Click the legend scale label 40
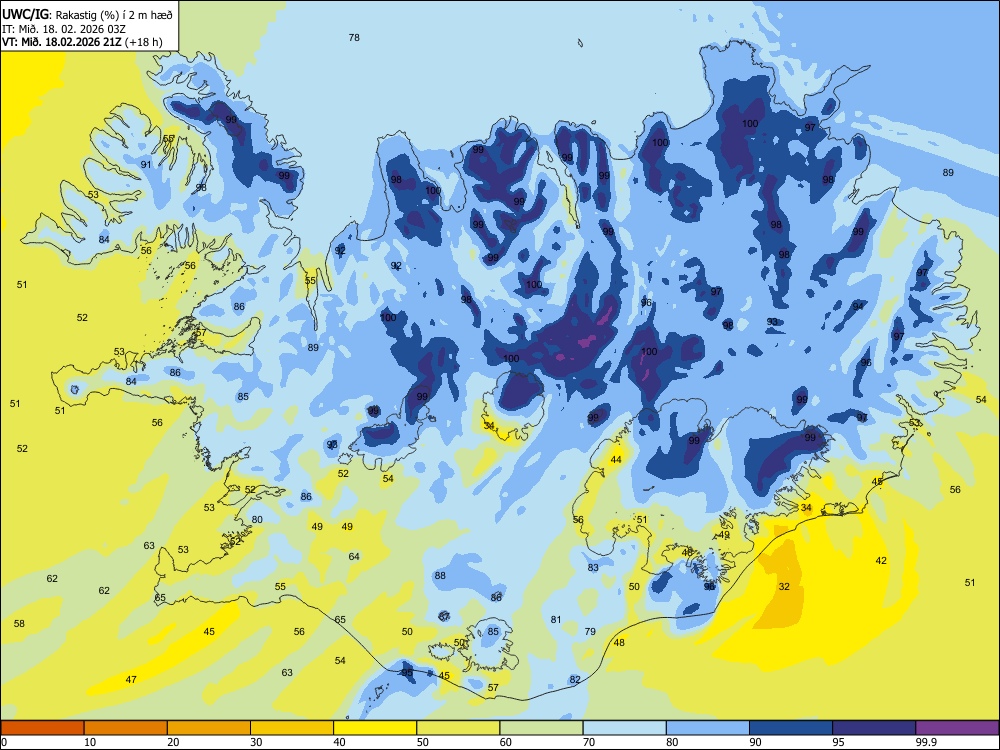Viewport: 1000px width, 750px height. coord(340,742)
